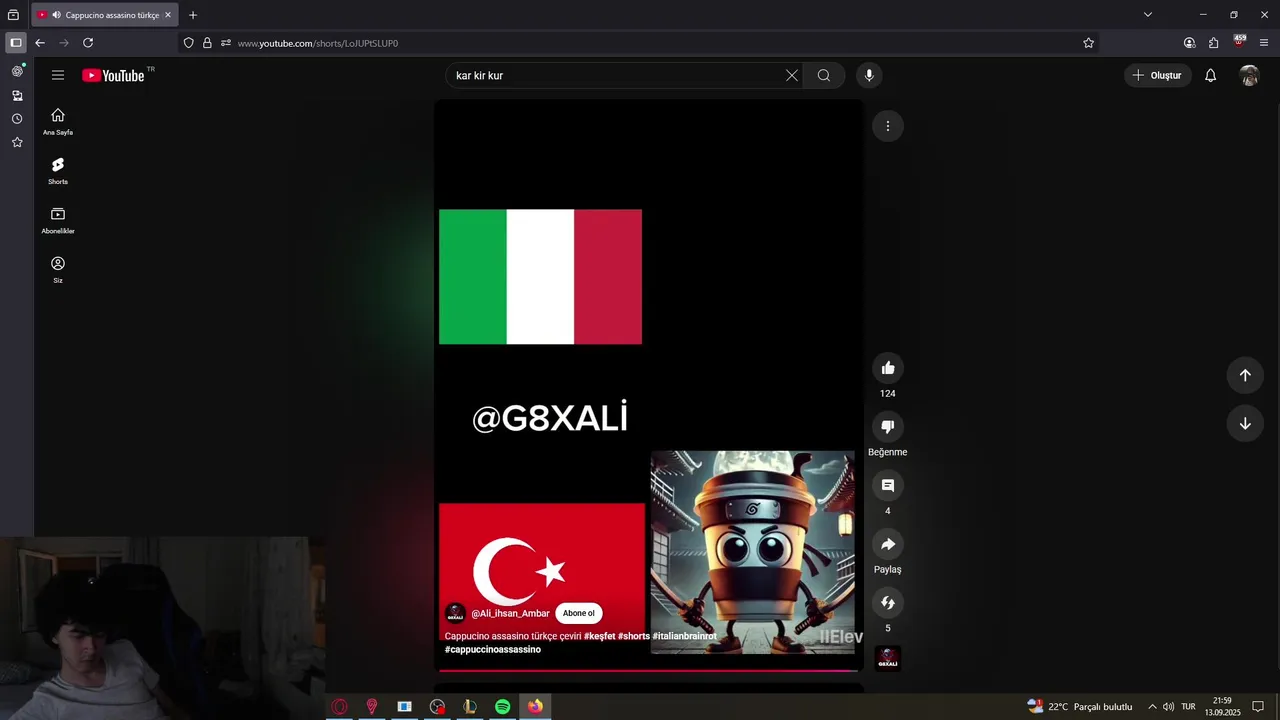Go to the next Short with down arrow

[1245, 423]
